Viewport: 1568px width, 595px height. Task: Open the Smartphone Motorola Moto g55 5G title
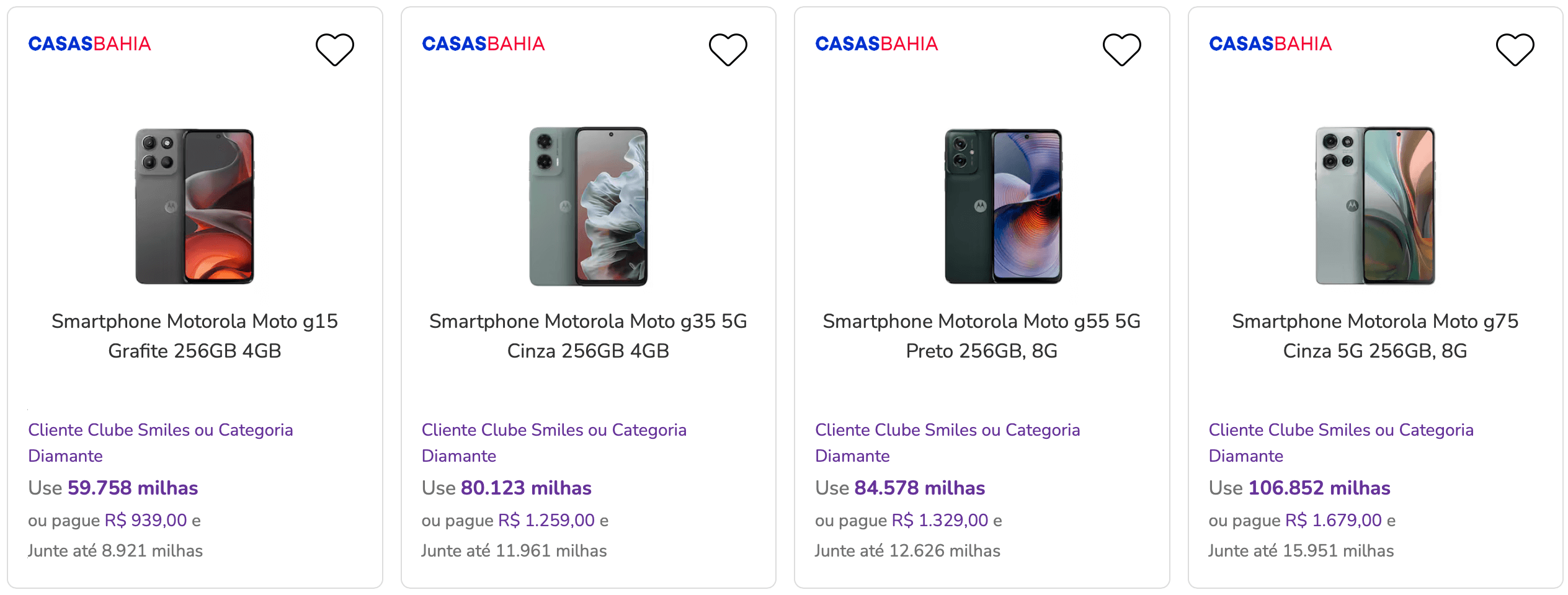coord(982,336)
